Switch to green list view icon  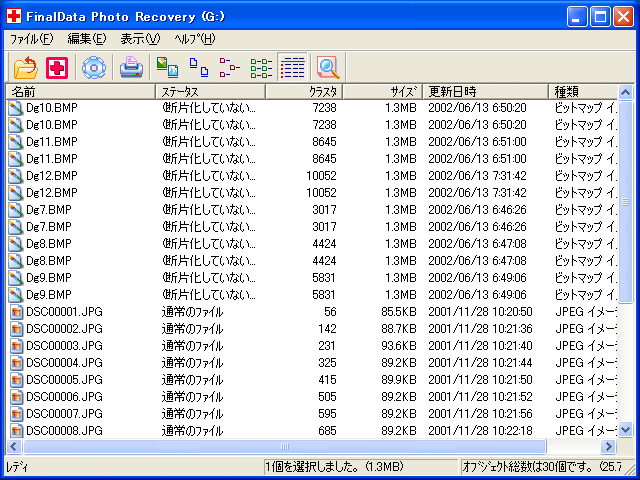point(261,67)
